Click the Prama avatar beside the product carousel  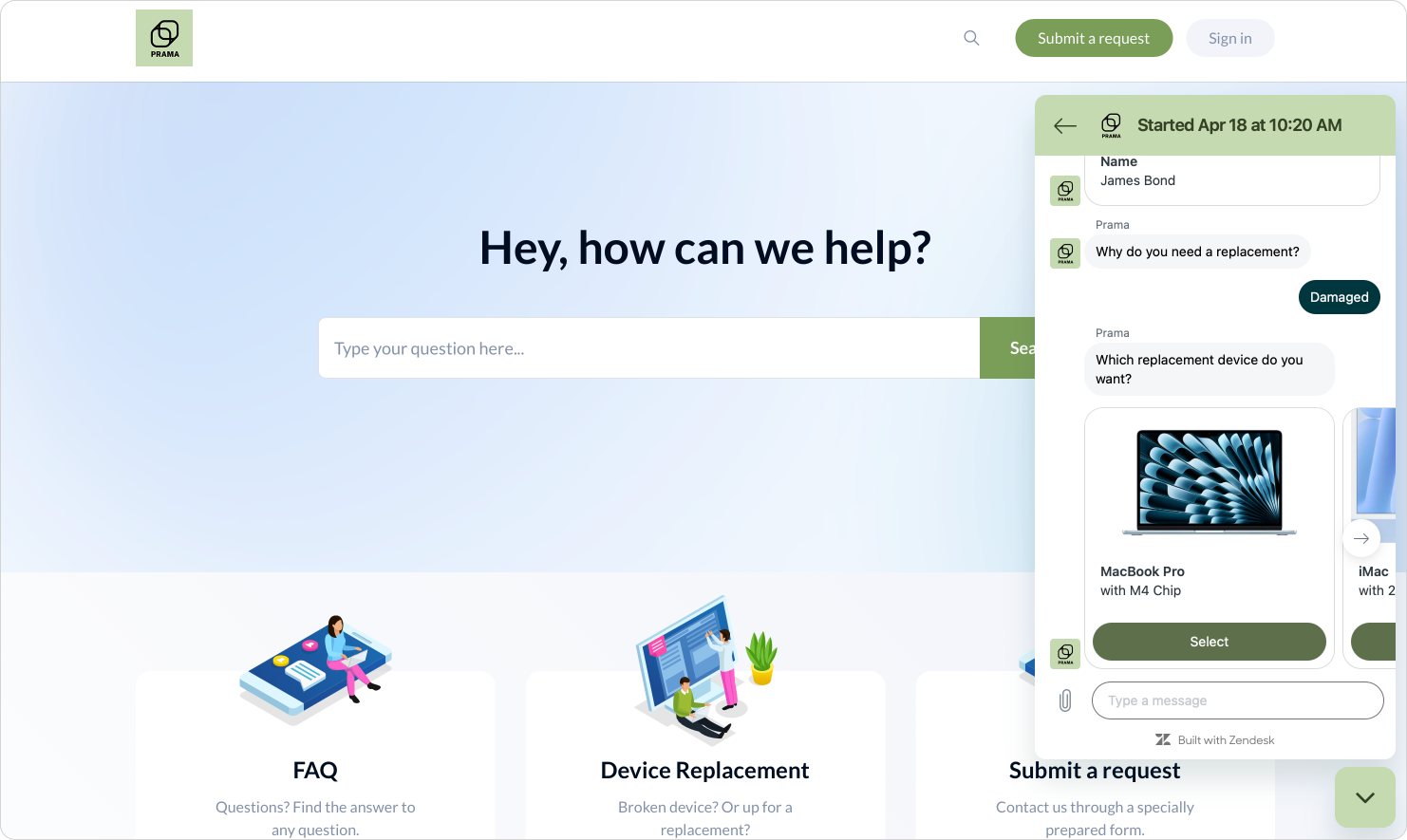1065,654
